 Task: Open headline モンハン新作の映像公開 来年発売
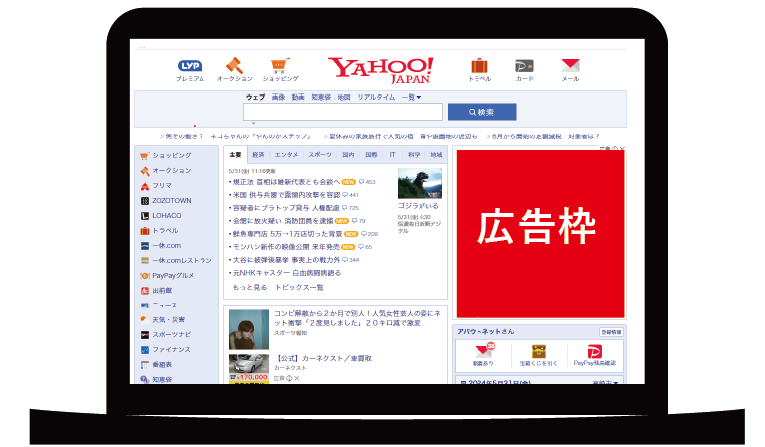286,247
